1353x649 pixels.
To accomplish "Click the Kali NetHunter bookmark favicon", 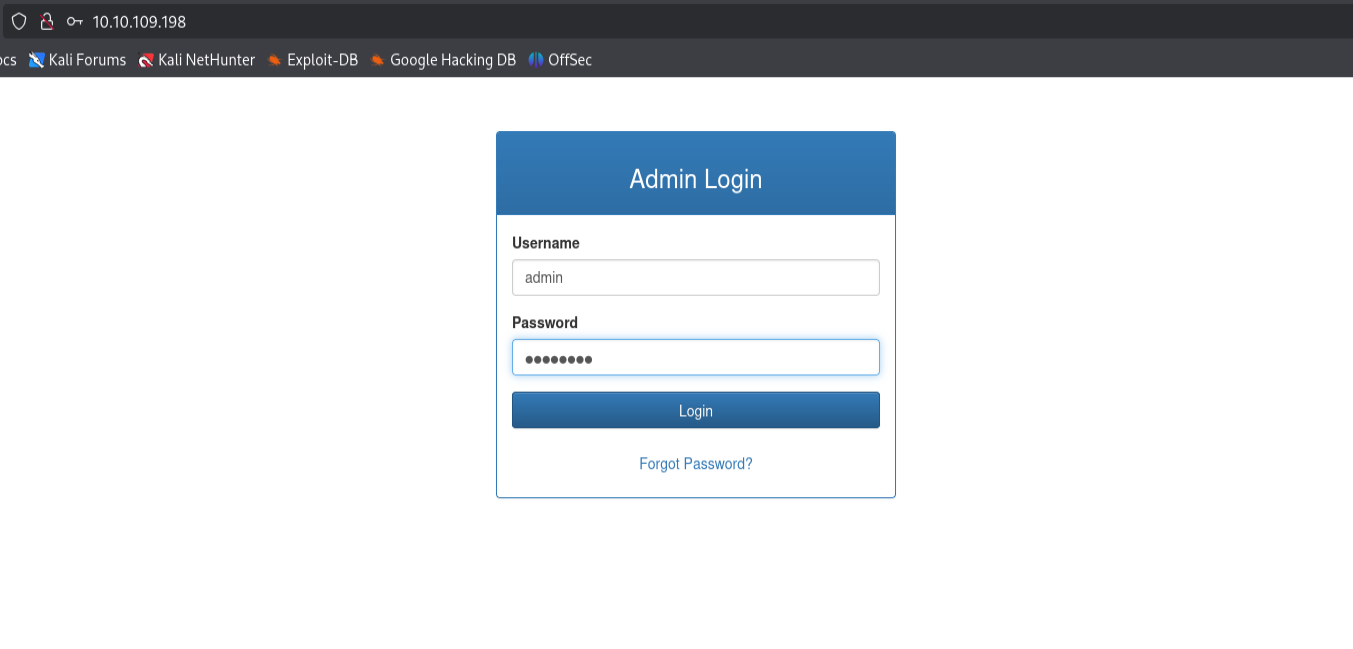I will [146, 60].
